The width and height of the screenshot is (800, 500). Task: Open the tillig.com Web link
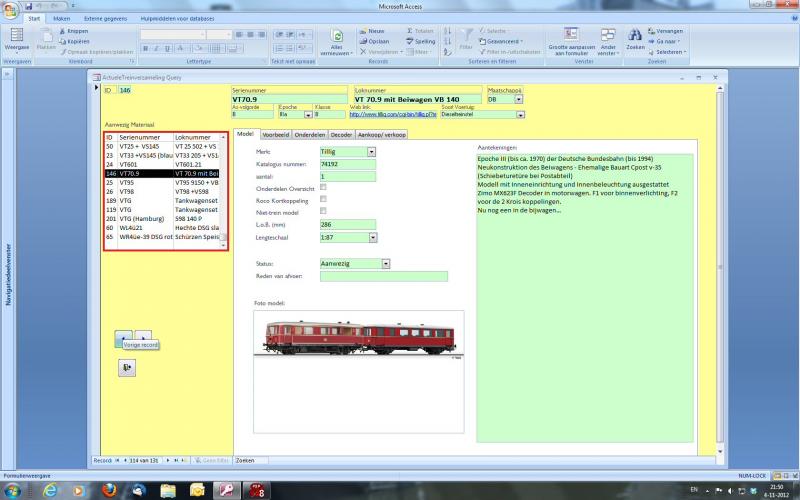click(392, 115)
